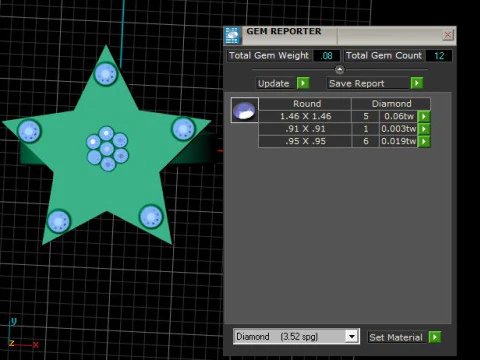Viewport: 480px width, 360px height.
Task: Click the 0.019tw weight value
Action: pos(399,141)
